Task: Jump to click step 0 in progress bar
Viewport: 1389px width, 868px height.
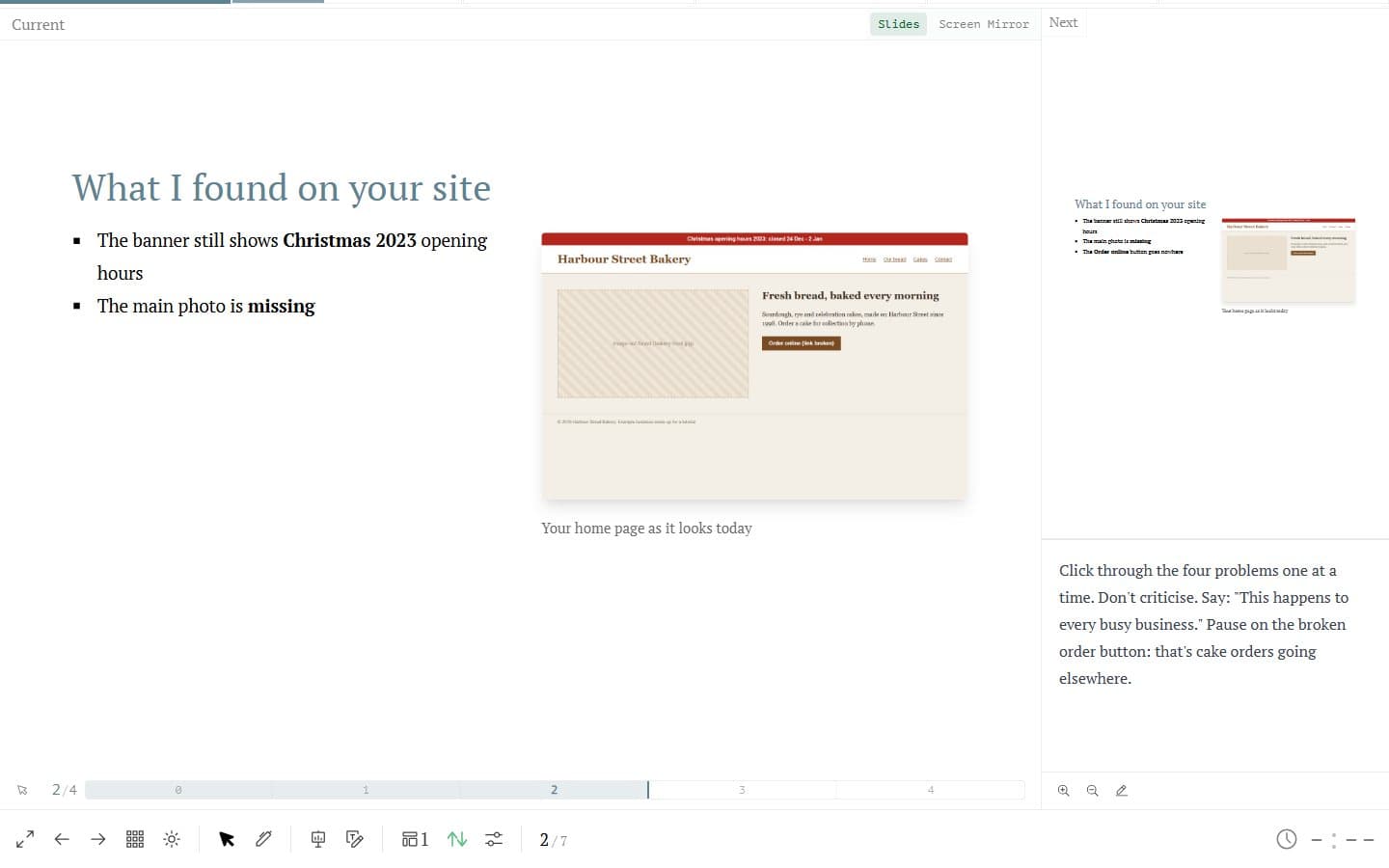Action: click(178, 790)
